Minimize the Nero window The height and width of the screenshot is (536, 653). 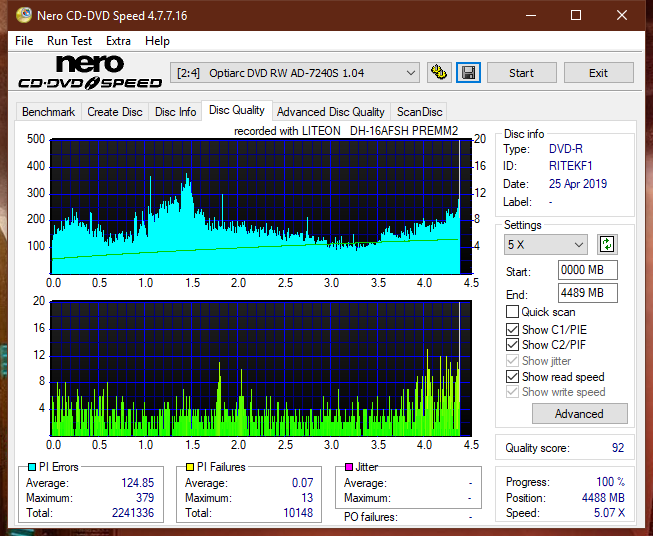pyautogui.click(x=531, y=15)
